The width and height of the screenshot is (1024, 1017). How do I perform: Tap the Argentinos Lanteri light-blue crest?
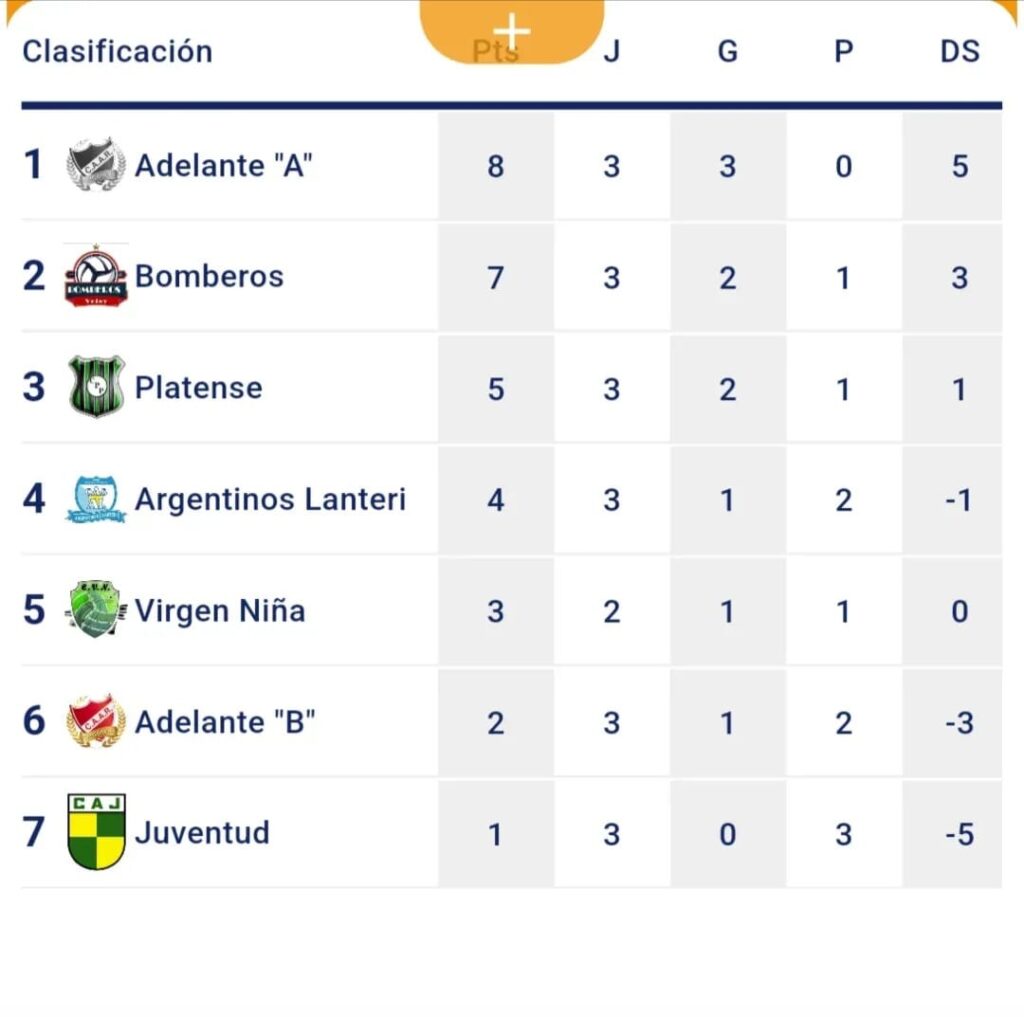click(96, 499)
